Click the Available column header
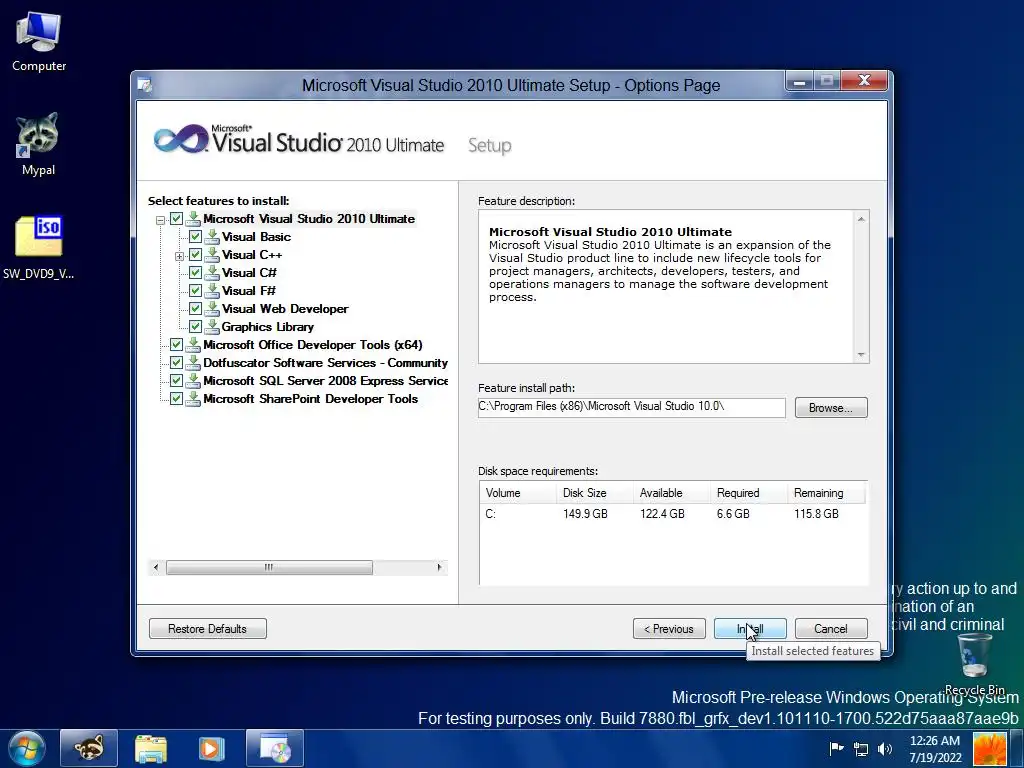 point(671,492)
